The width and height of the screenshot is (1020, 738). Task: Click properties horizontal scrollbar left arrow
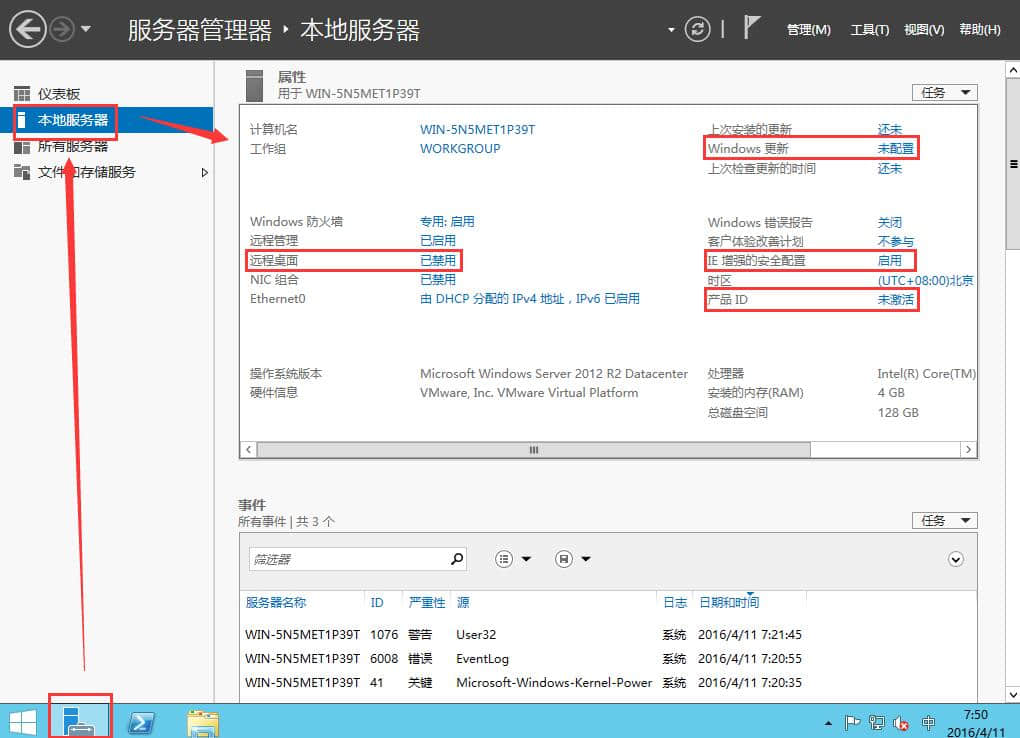[248, 450]
